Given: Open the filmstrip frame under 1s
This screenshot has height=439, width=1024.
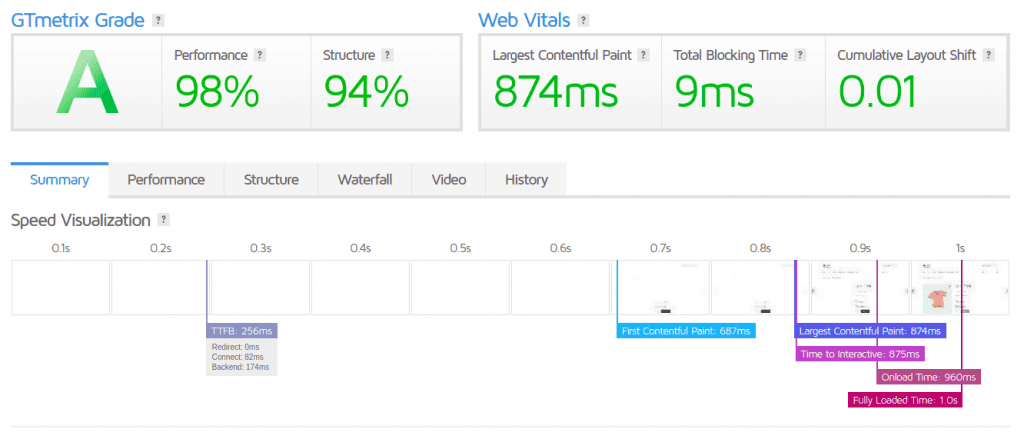Looking at the screenshot, I should click(960, 287).
